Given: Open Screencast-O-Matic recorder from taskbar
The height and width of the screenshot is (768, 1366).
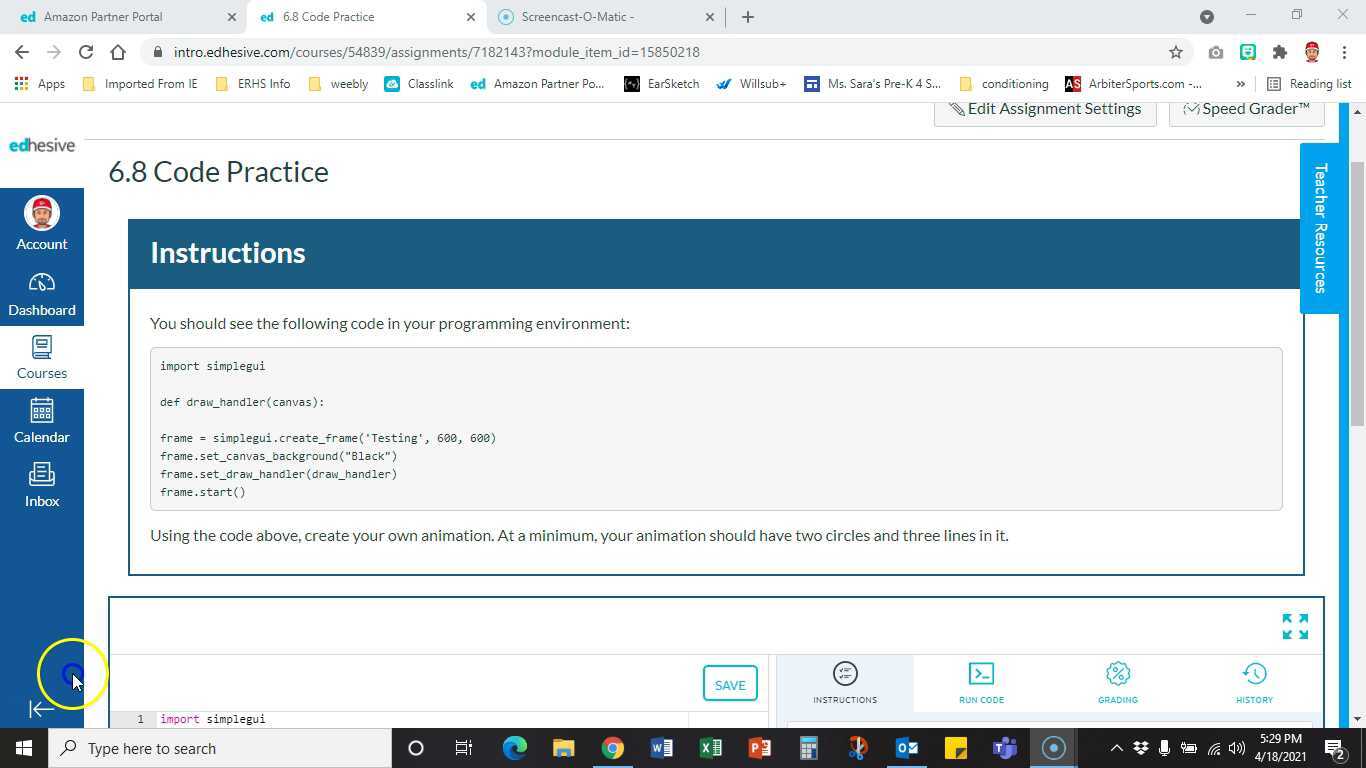Looking at the screenshot, I should click(x=1053, y=748).
